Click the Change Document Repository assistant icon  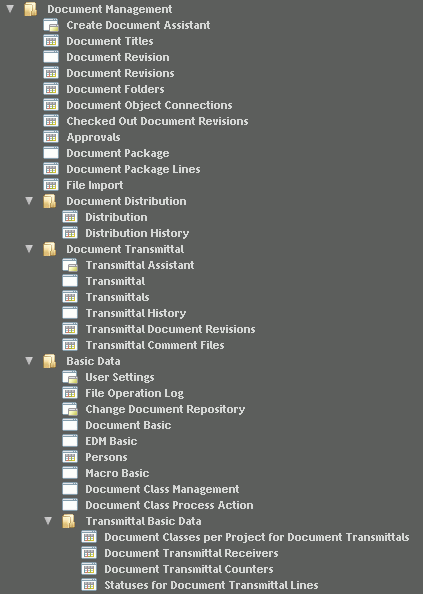click(x=70, y=409)
